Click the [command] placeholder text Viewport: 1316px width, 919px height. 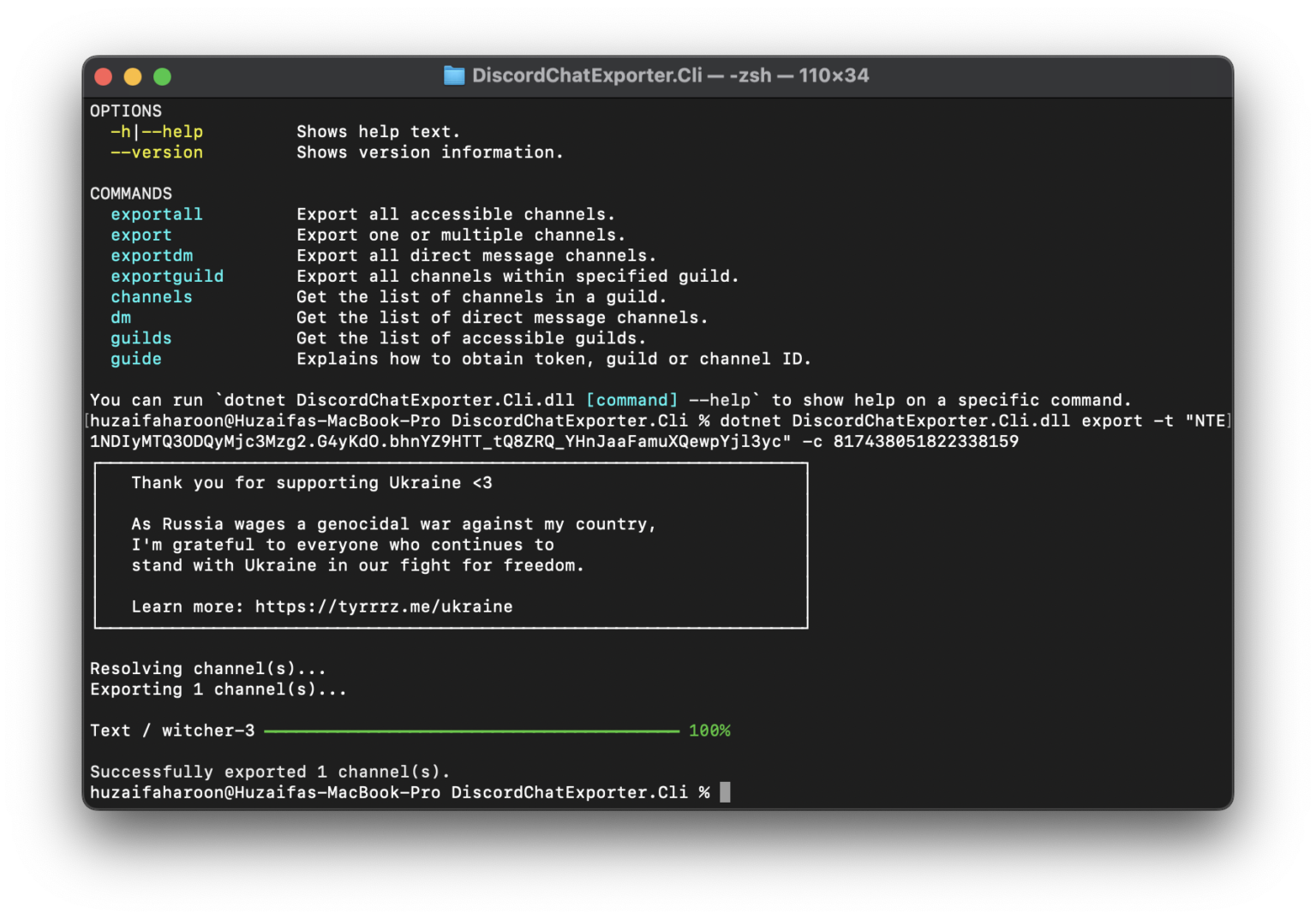[x=632, y=400]
